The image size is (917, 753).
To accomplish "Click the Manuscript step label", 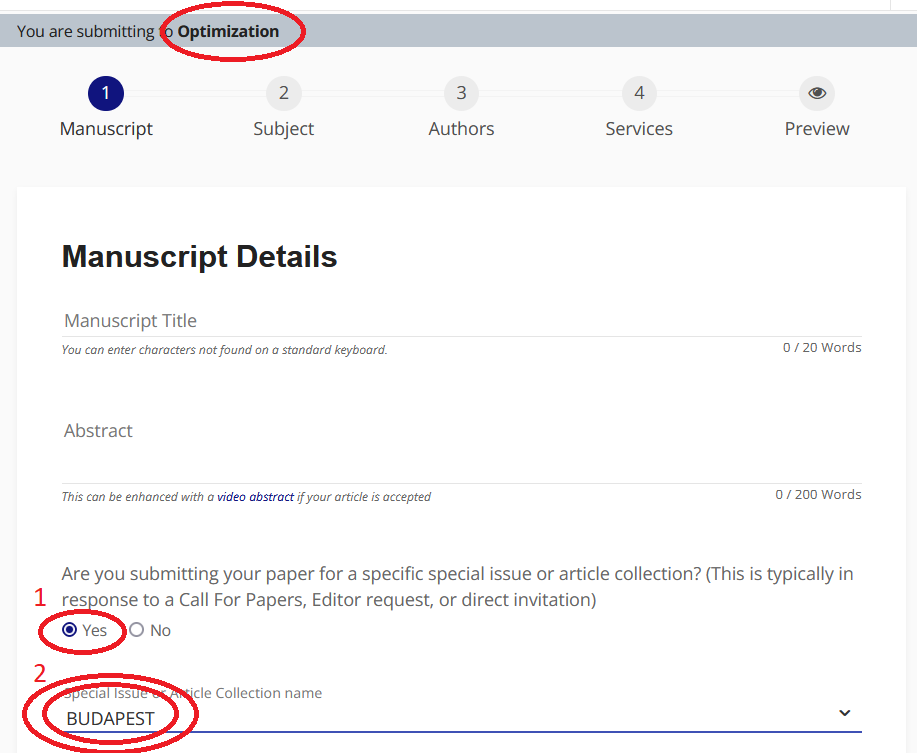I will pos(106,129).
